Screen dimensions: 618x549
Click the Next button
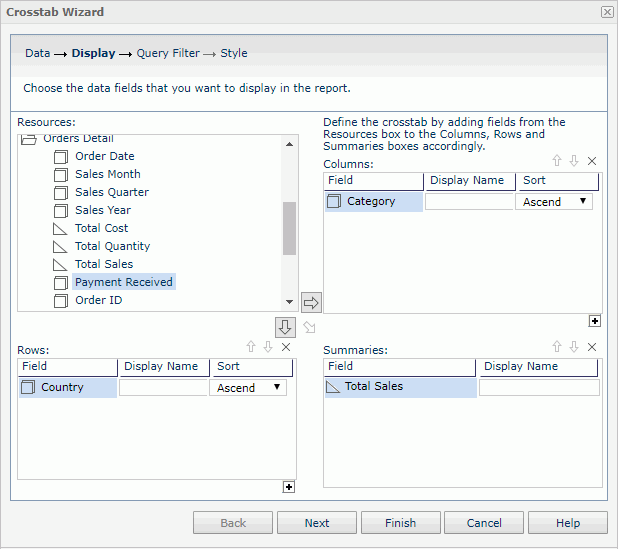coord(317,523)
